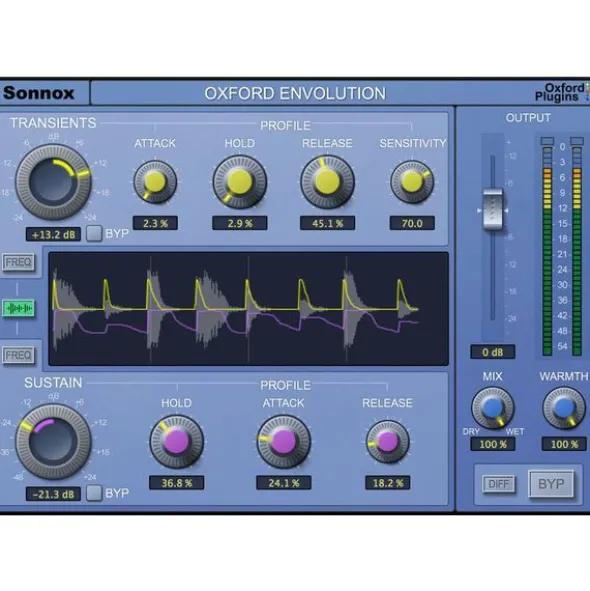Viewport: 590px width, 591px height.
Task: Toggle the Sustain BYP checkbox
Action: pos(94,493)
